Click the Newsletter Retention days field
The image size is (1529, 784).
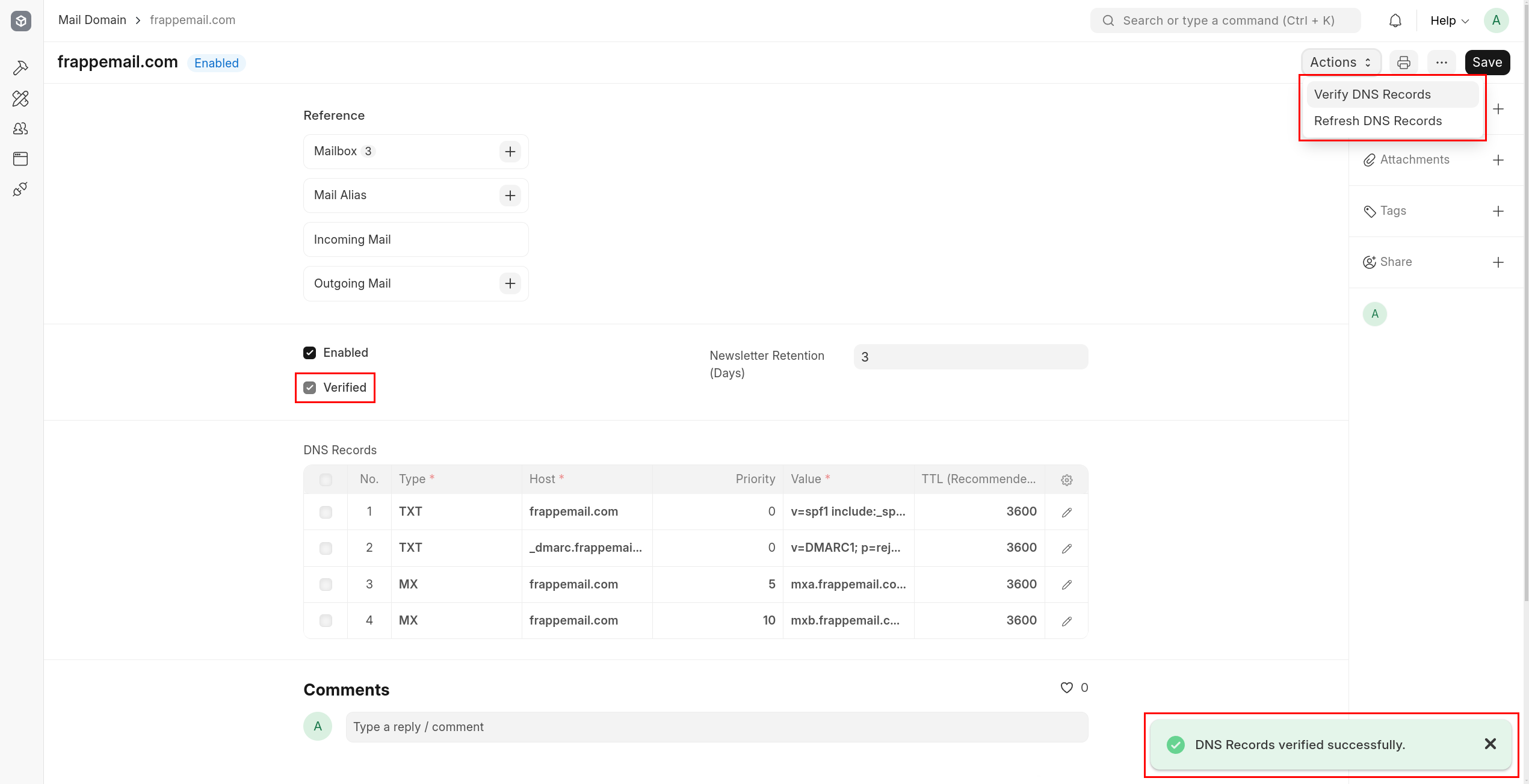(971, 357)
